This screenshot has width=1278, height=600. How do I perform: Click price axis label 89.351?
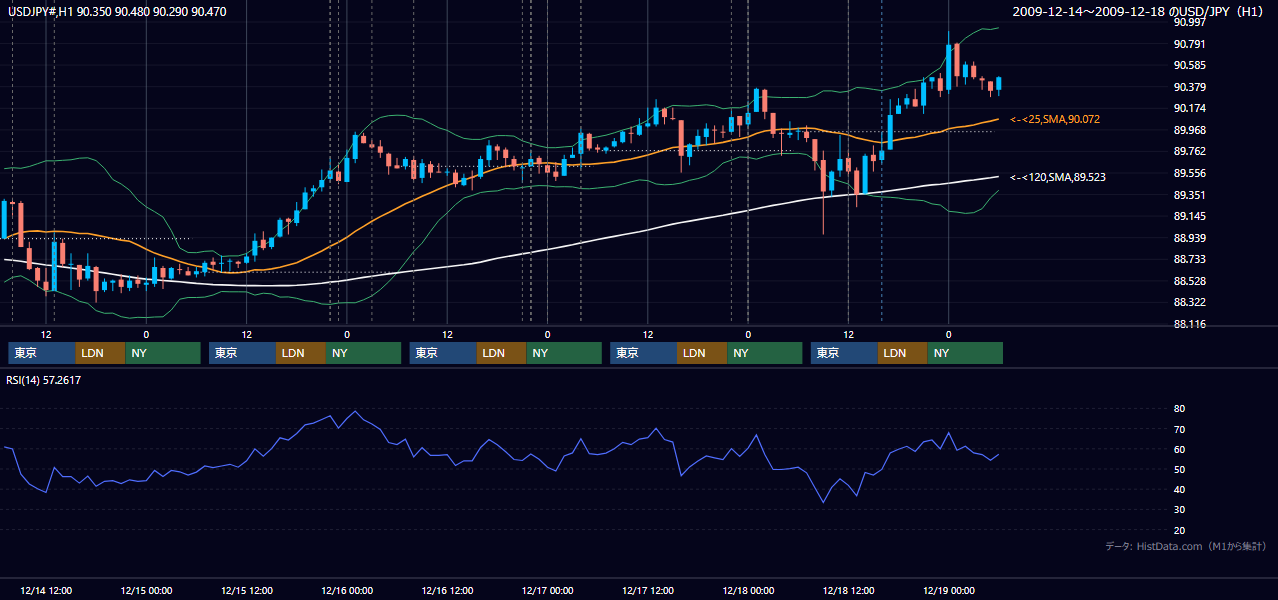point(1189,195)
